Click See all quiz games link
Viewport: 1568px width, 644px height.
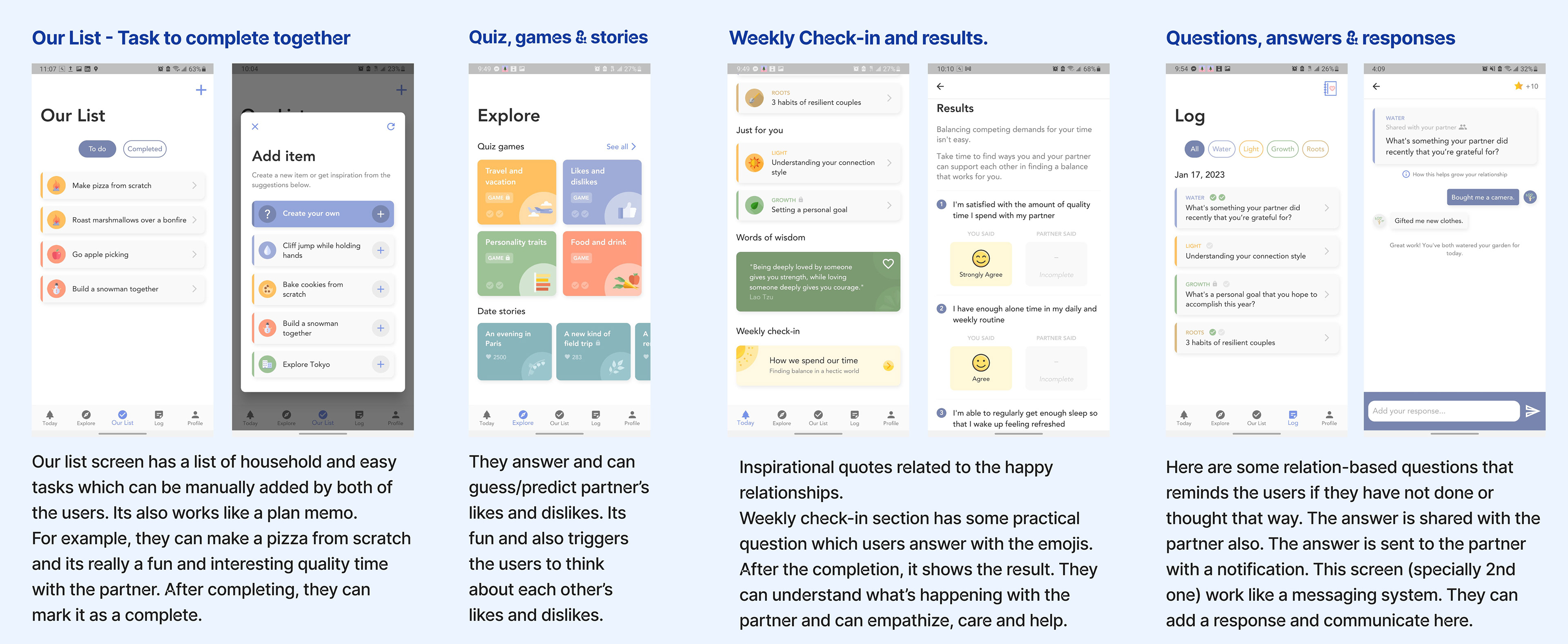coord(621,147)
